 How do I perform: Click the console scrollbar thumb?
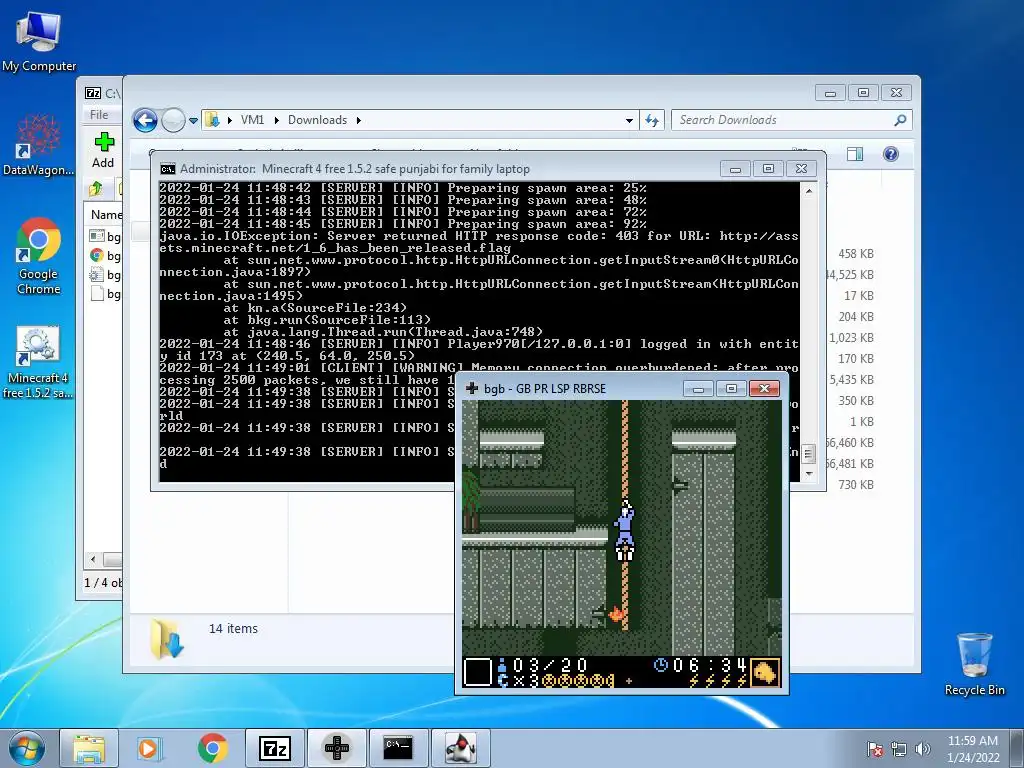[x=808, y=453]
